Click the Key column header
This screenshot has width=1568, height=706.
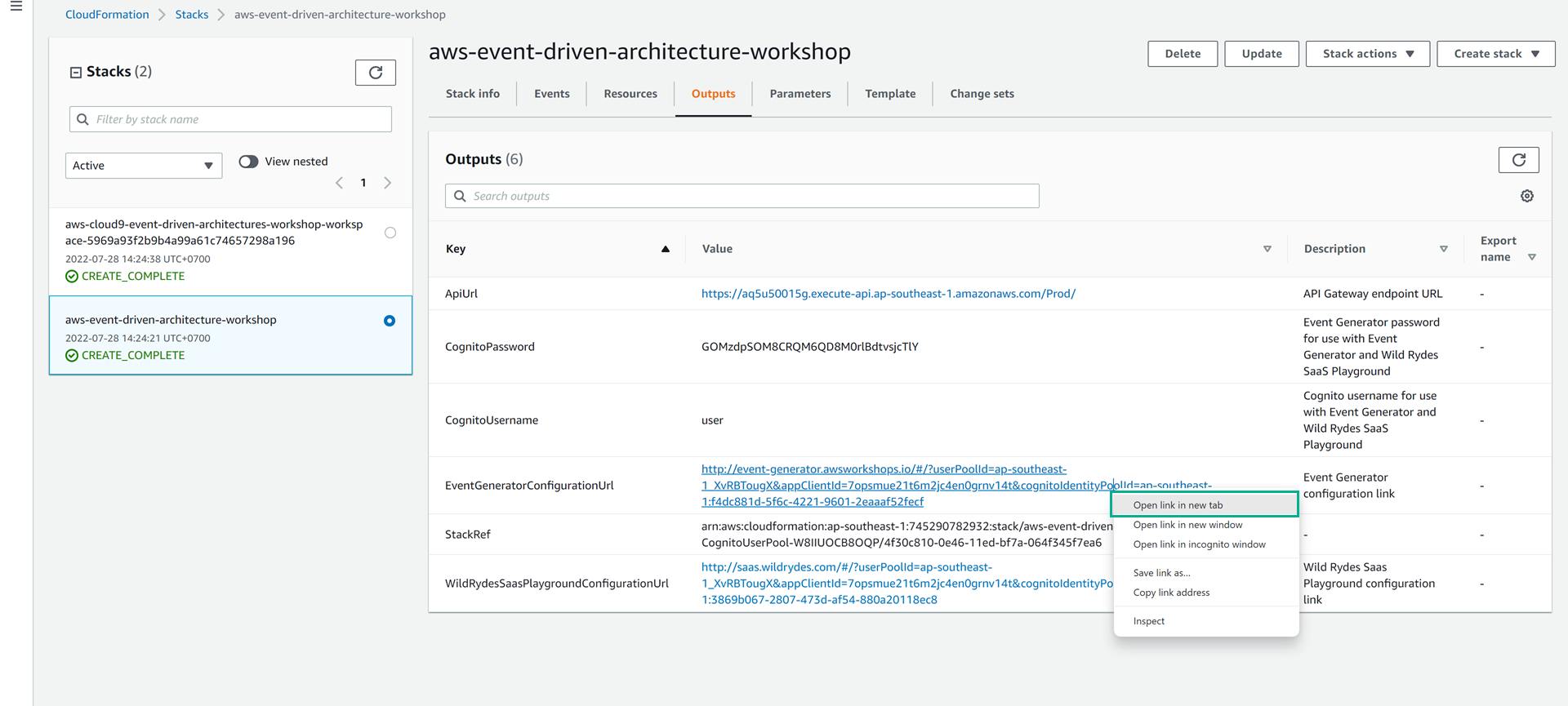pyautogui.click(x=456, y=249)
